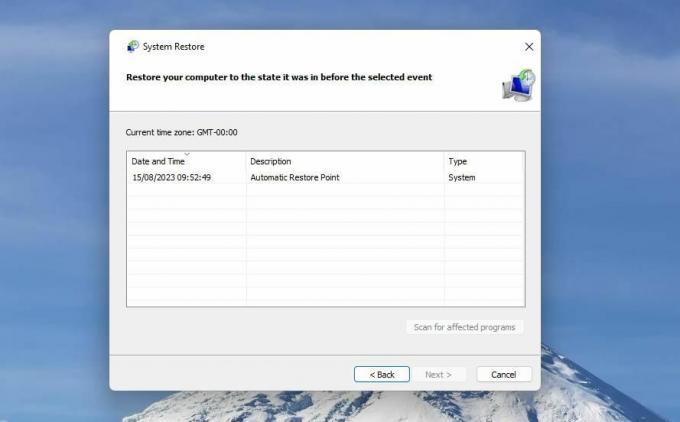Viewport: 680px width, 422px height.
Task: Sort by Date and Time column header
Action: coord(186,161)
